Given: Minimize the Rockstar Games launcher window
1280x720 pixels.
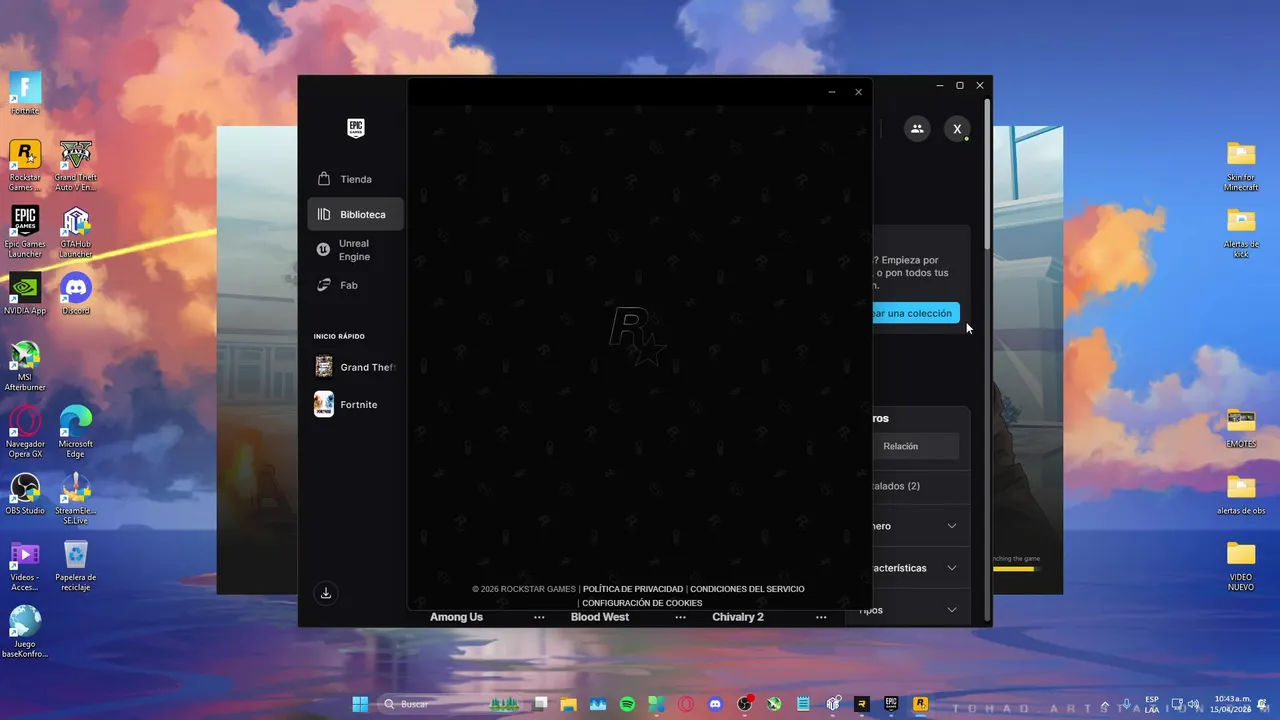Looking at the screenshot, I should [x=832, y=92].
